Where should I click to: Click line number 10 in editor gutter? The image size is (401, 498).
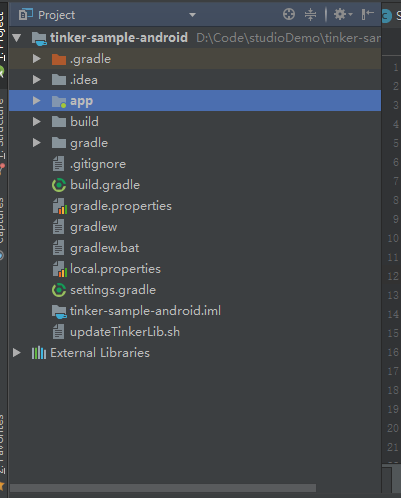click(393, 238)
